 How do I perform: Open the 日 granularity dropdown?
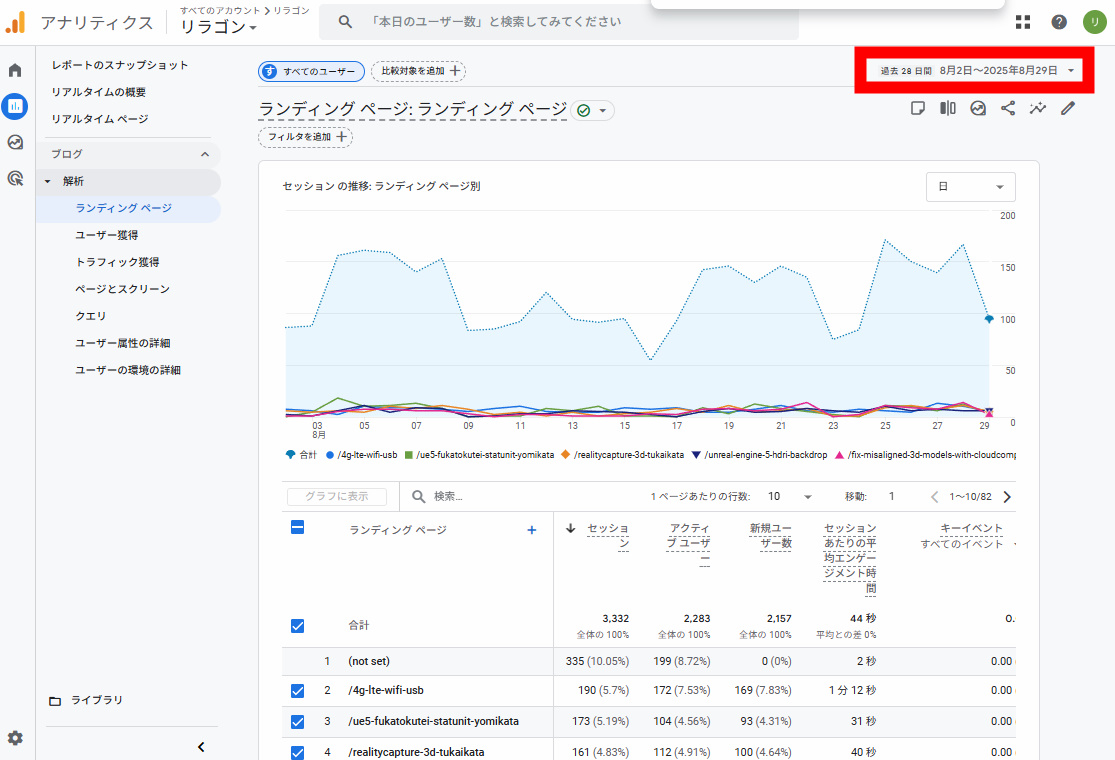pos(970,187)
